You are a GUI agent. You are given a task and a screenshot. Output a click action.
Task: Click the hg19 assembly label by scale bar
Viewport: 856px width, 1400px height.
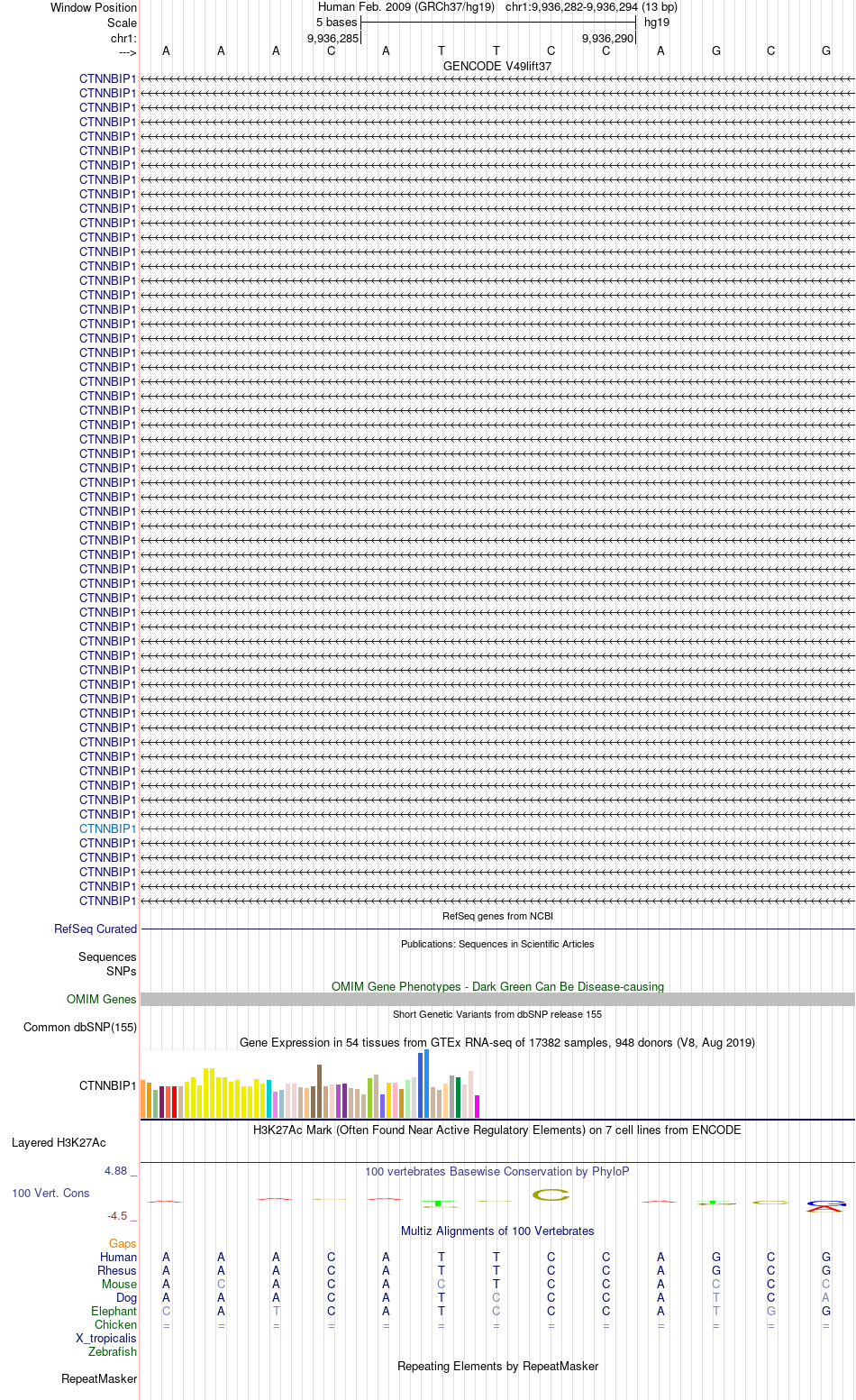(657, 23)
